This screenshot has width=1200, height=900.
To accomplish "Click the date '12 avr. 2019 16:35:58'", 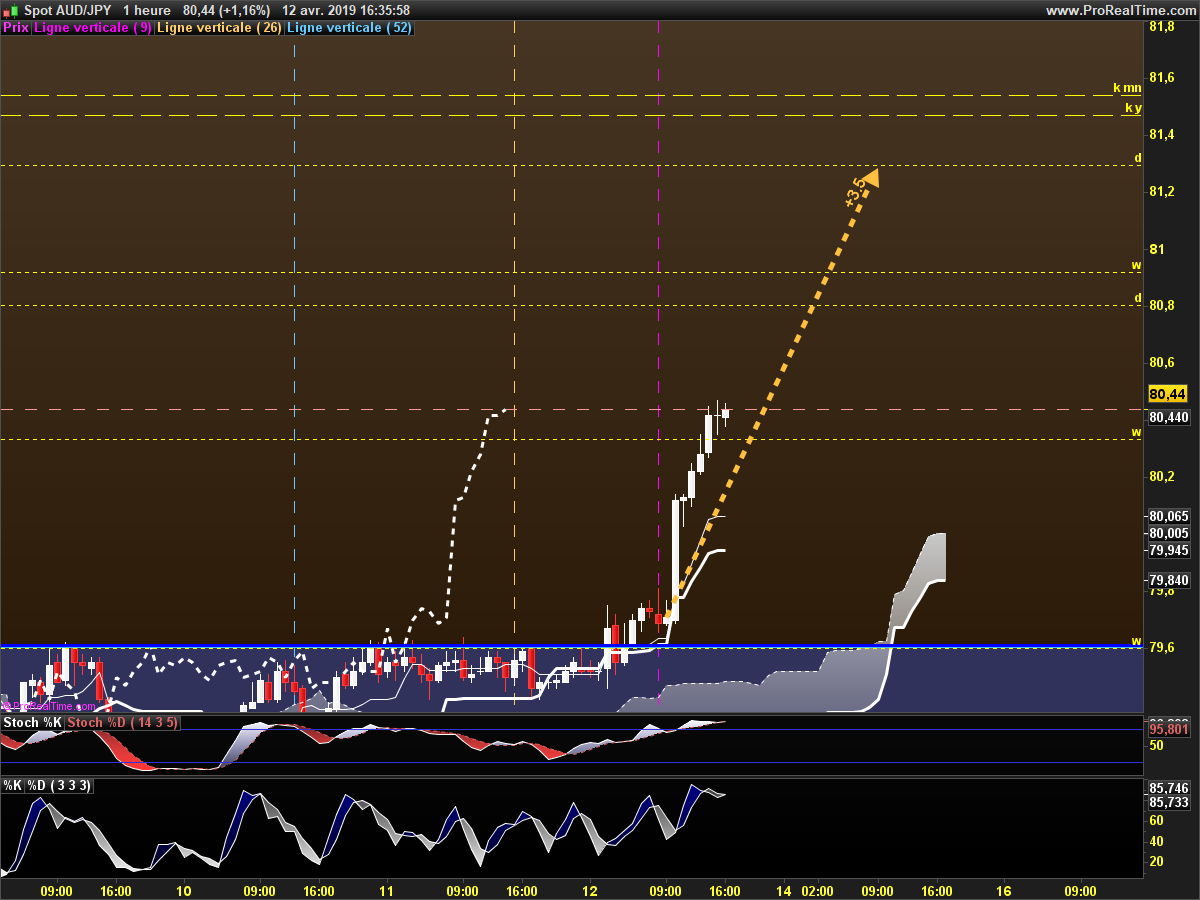I will [346, 10].
